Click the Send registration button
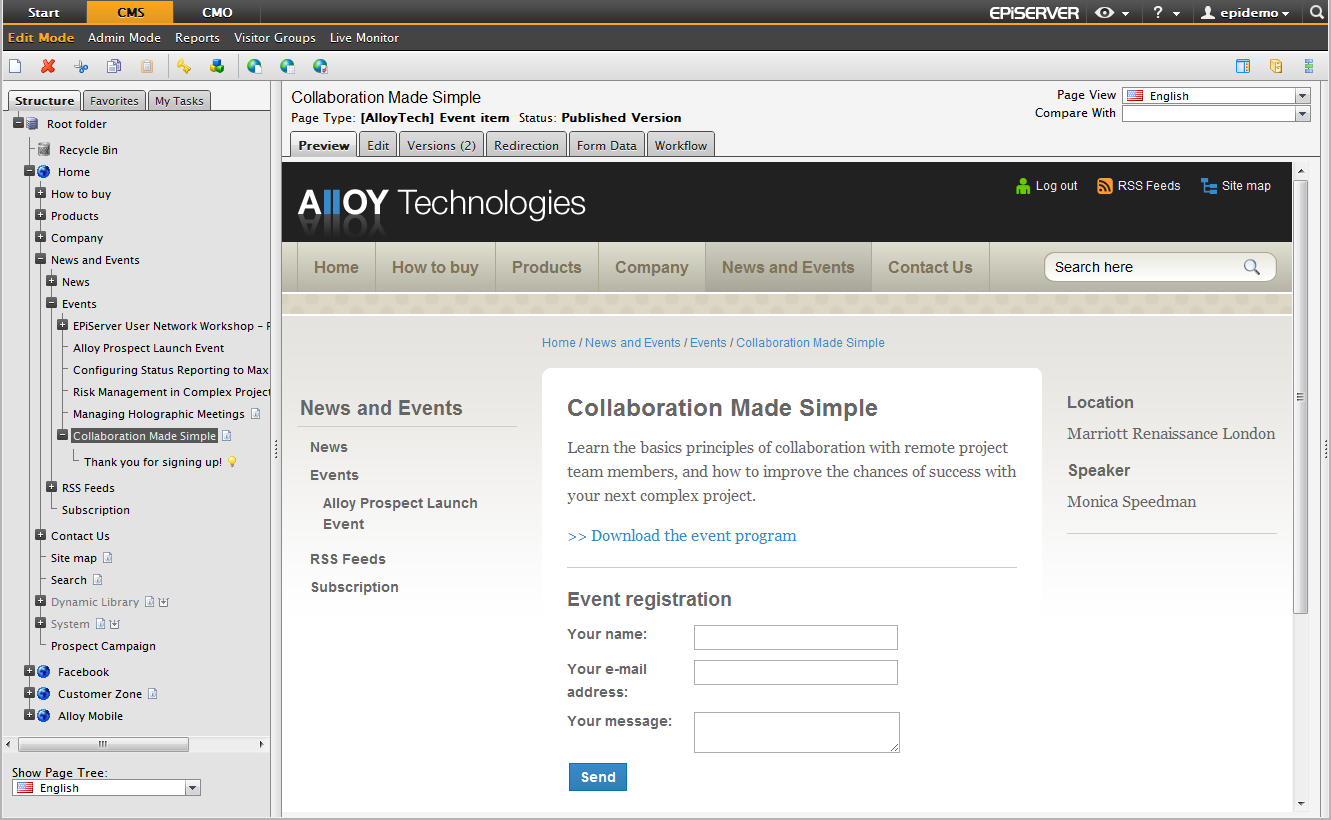This screenshot has width=1331, height=820. click(x=597, y=777)
